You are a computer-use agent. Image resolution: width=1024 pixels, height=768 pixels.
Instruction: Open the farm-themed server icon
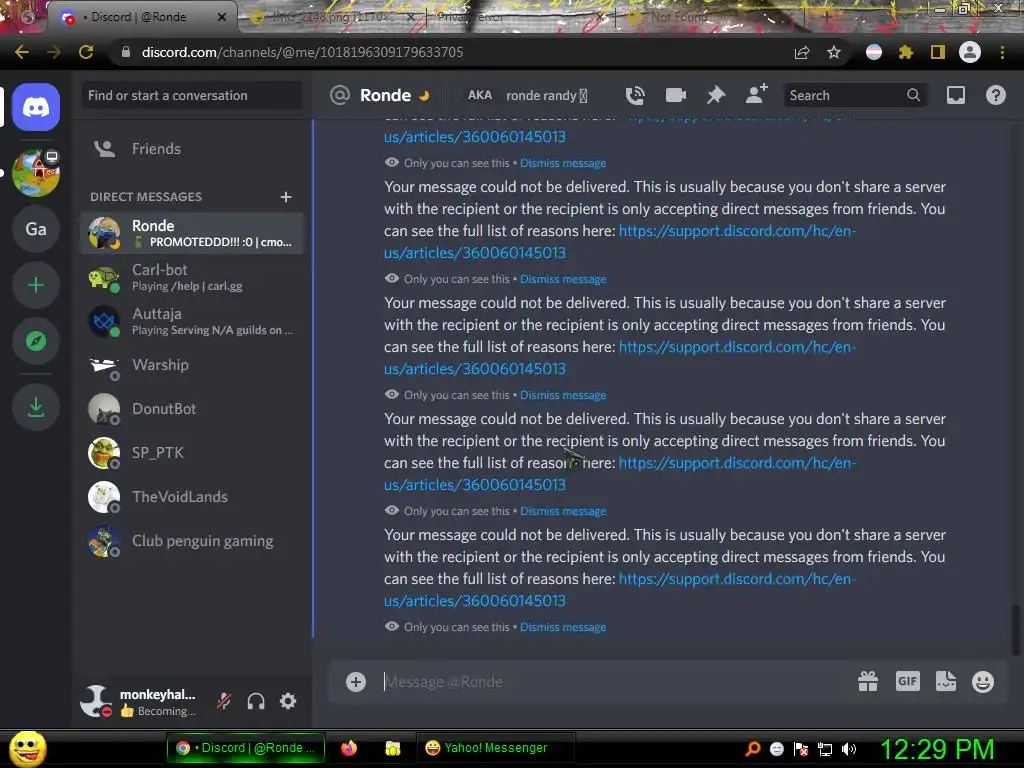click(x=36, y=173)
